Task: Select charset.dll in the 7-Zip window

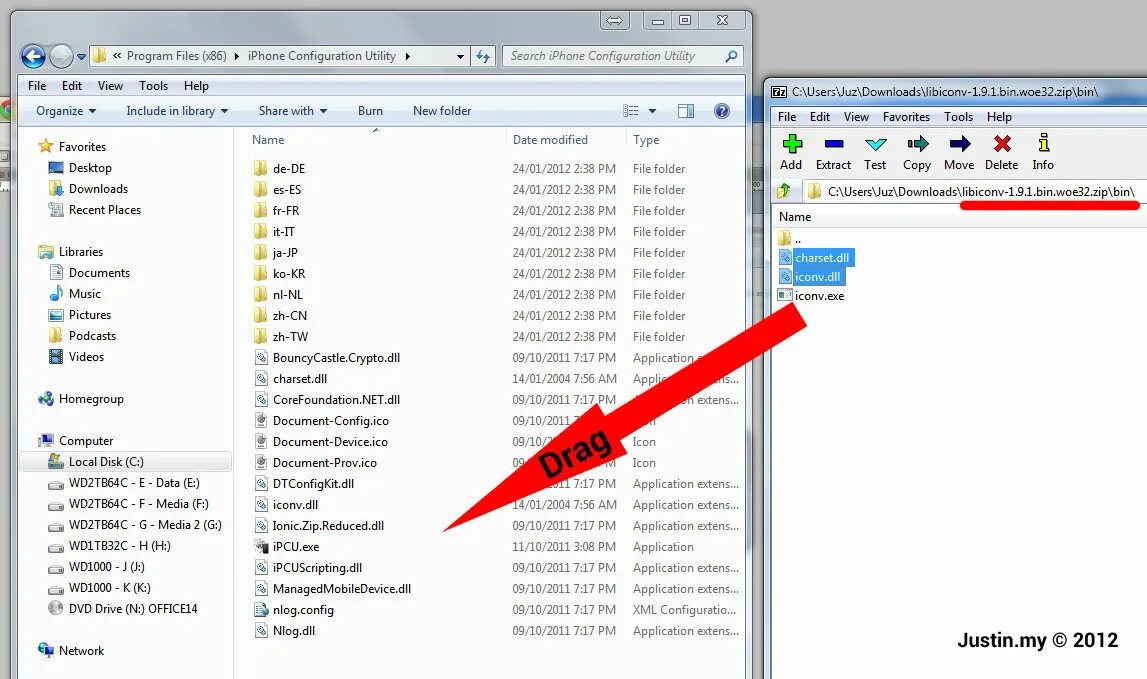Action: pyautogui.click(x=822, y=258)
